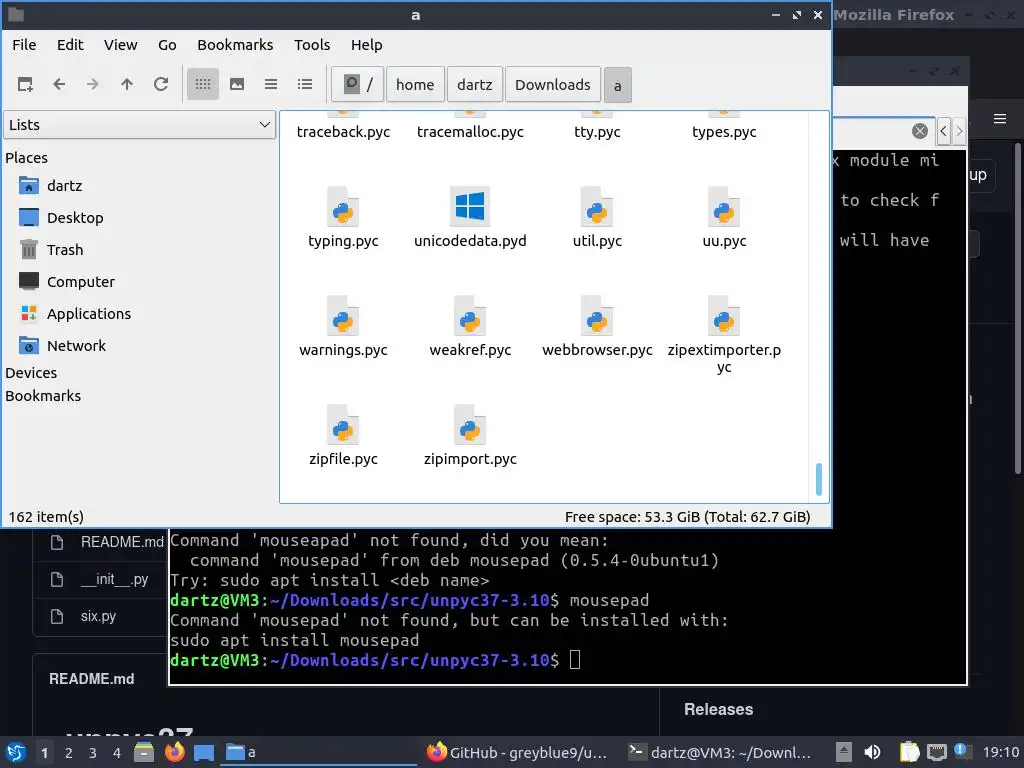Click the root path button
1024x768 pixels.
[x=358, y=84]
